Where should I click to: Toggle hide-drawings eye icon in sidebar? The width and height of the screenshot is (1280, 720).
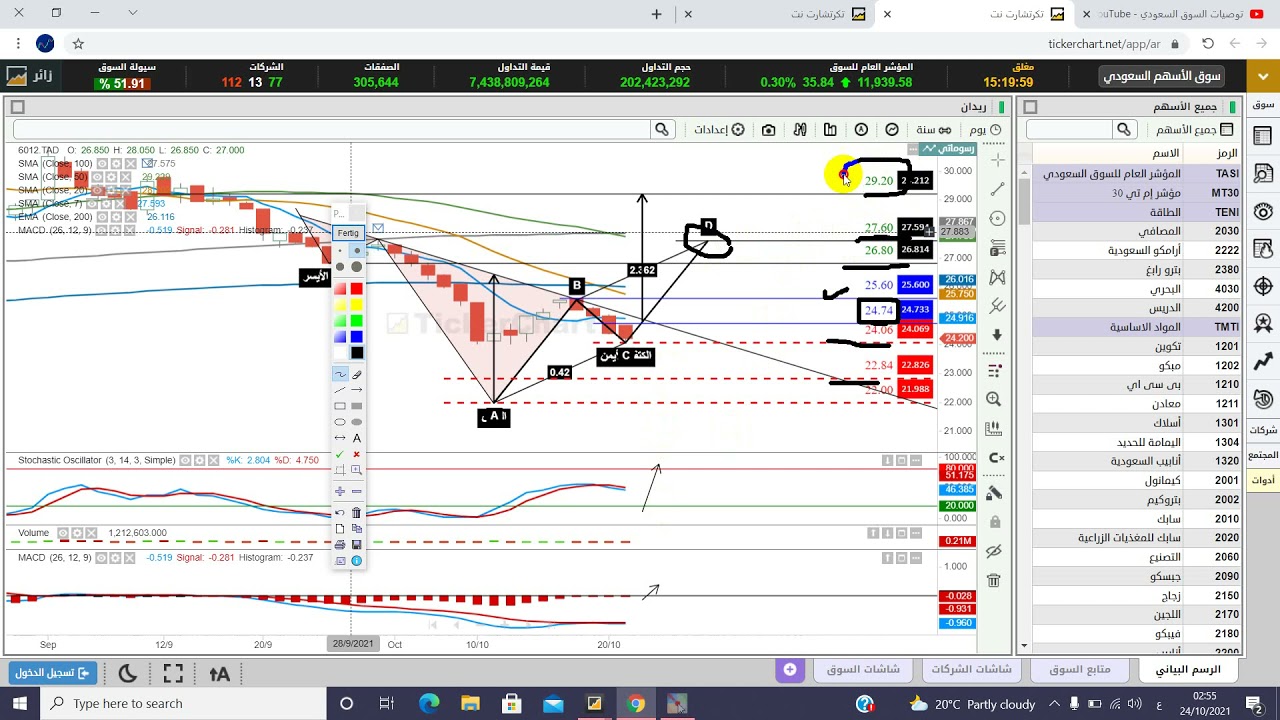[x=994, y=551]
